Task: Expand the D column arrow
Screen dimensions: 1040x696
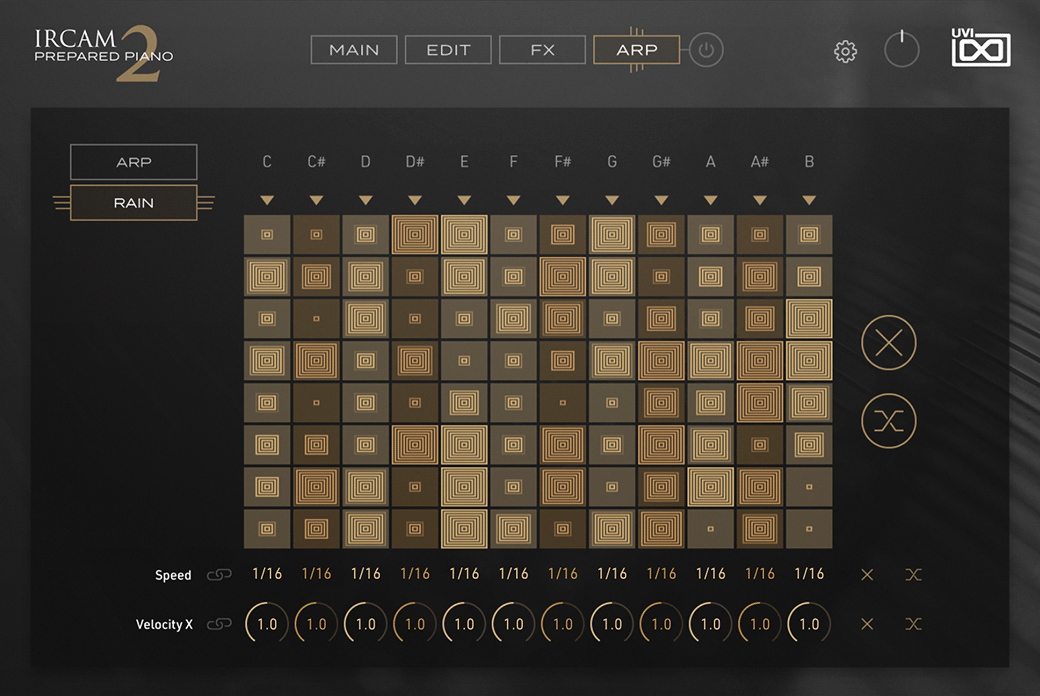Action: pyautogui.click(x=365, y=200)
